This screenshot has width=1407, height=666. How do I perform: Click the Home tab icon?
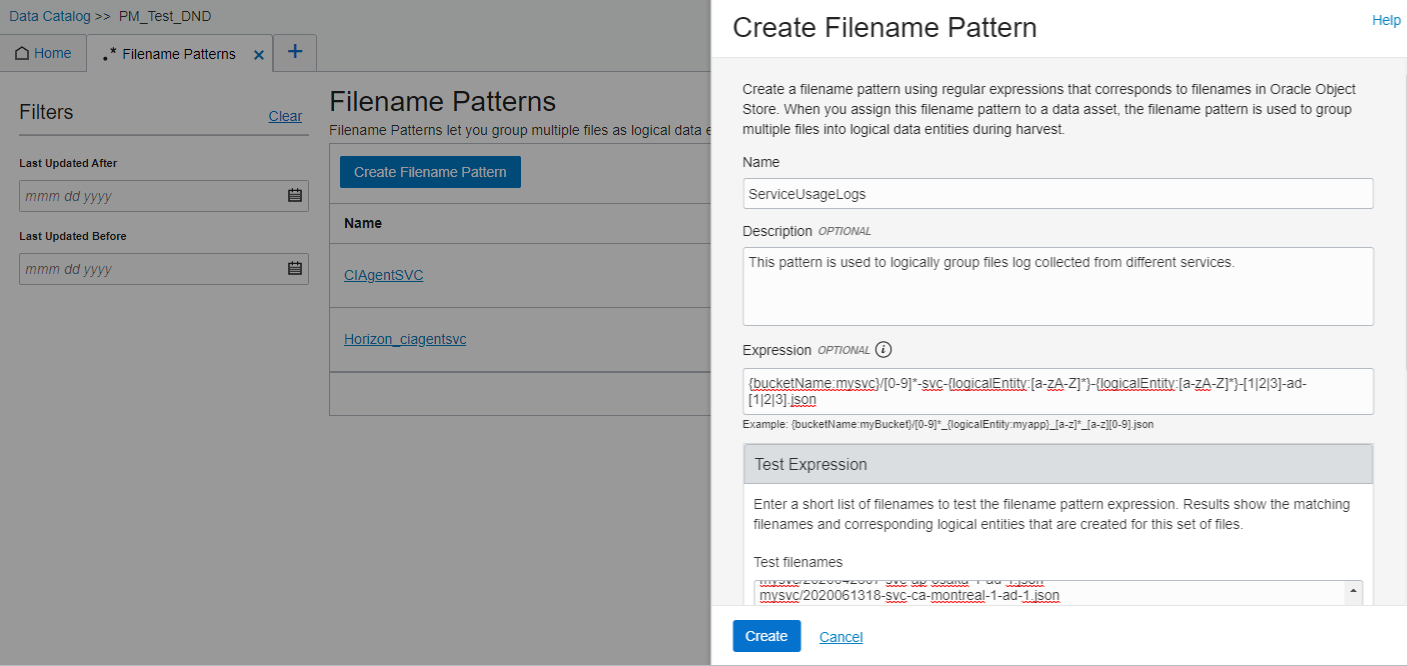tap(22, 54)
